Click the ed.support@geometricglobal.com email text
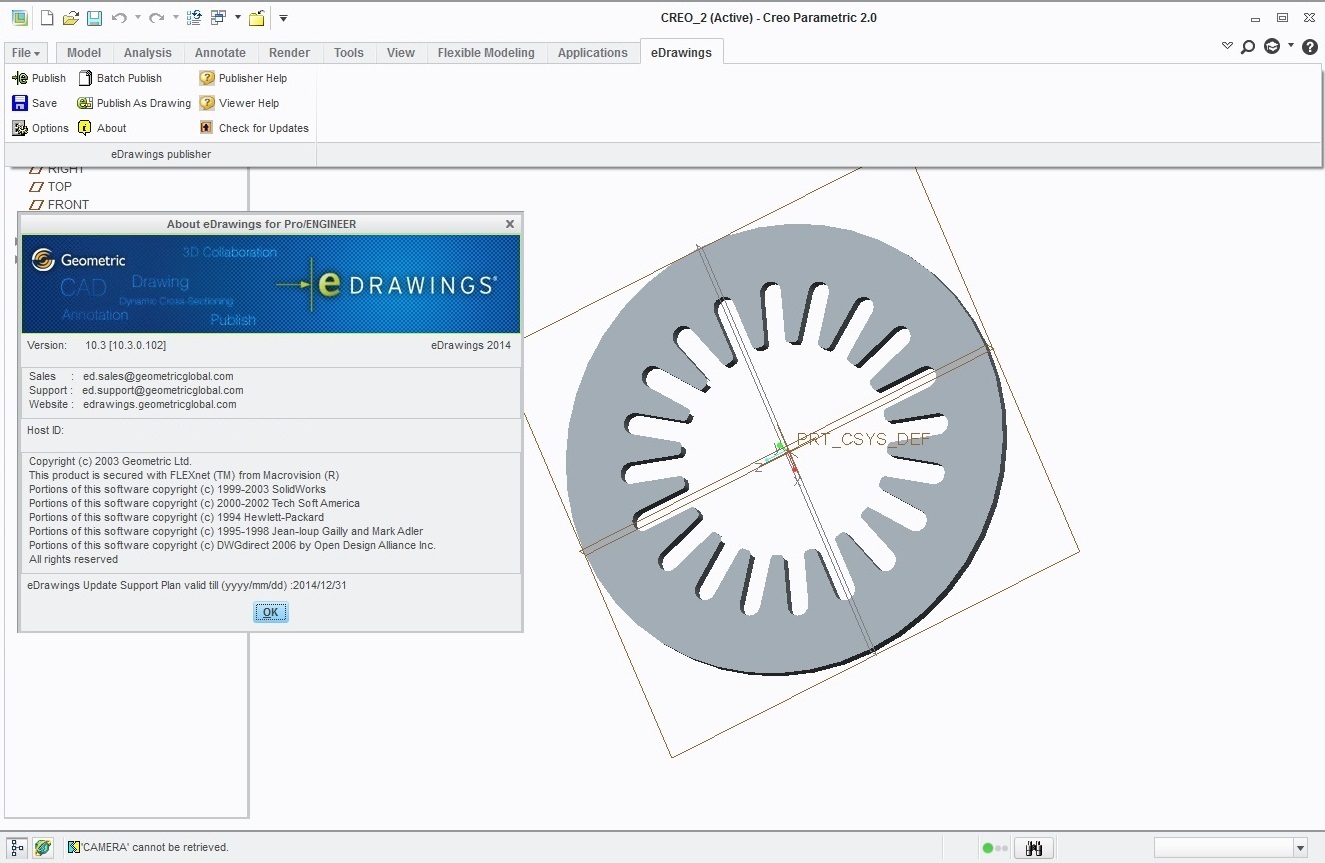 [x=163, y=390]
